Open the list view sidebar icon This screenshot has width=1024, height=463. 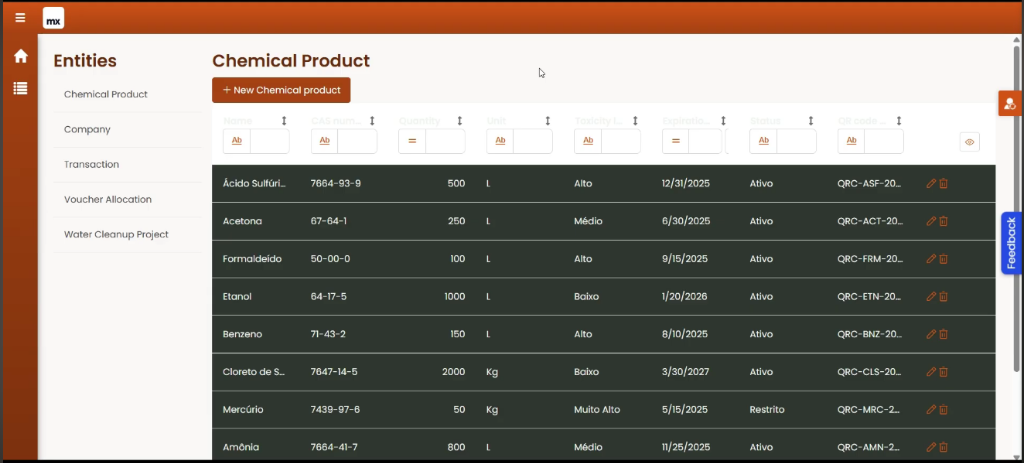coord(21,88)
